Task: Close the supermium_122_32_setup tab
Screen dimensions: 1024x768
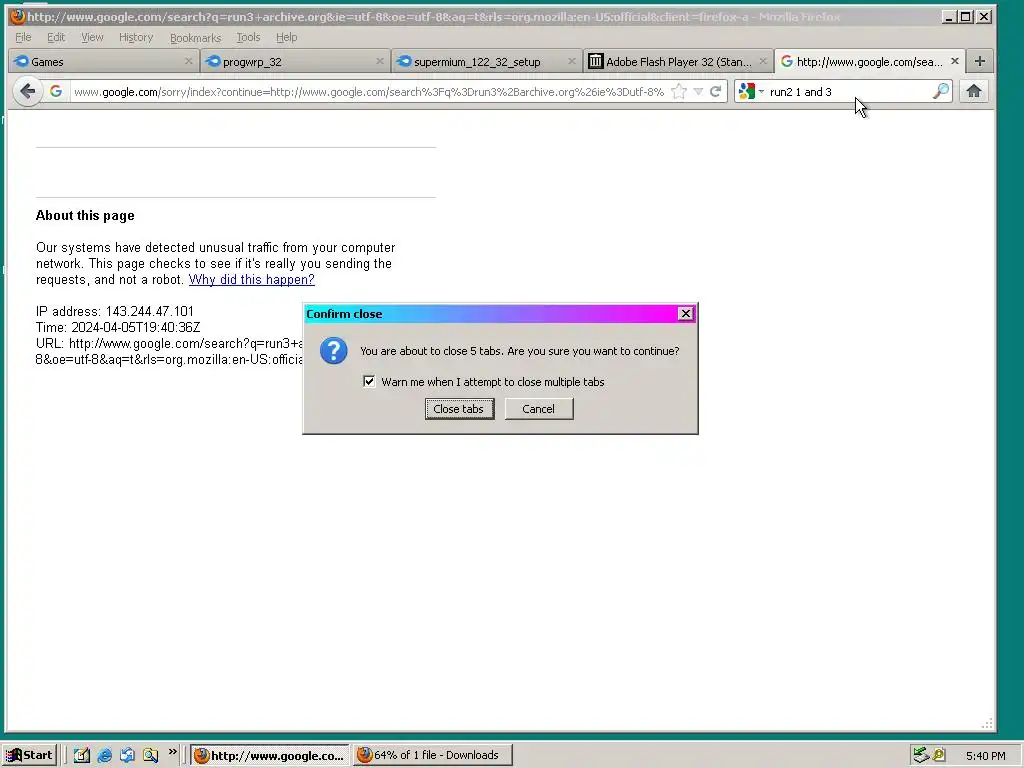Action: pyautogui.click(x=572, y=61)
